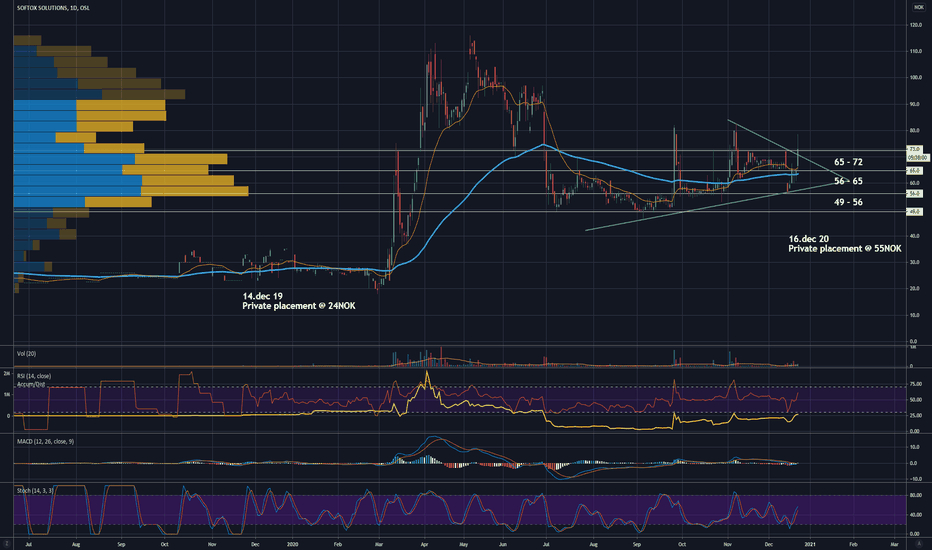The image size is (932, 550).
Task: Select the 'Private placement @ 24NOK' annotation
Action: pyautogui.click(x=299, y=306)
